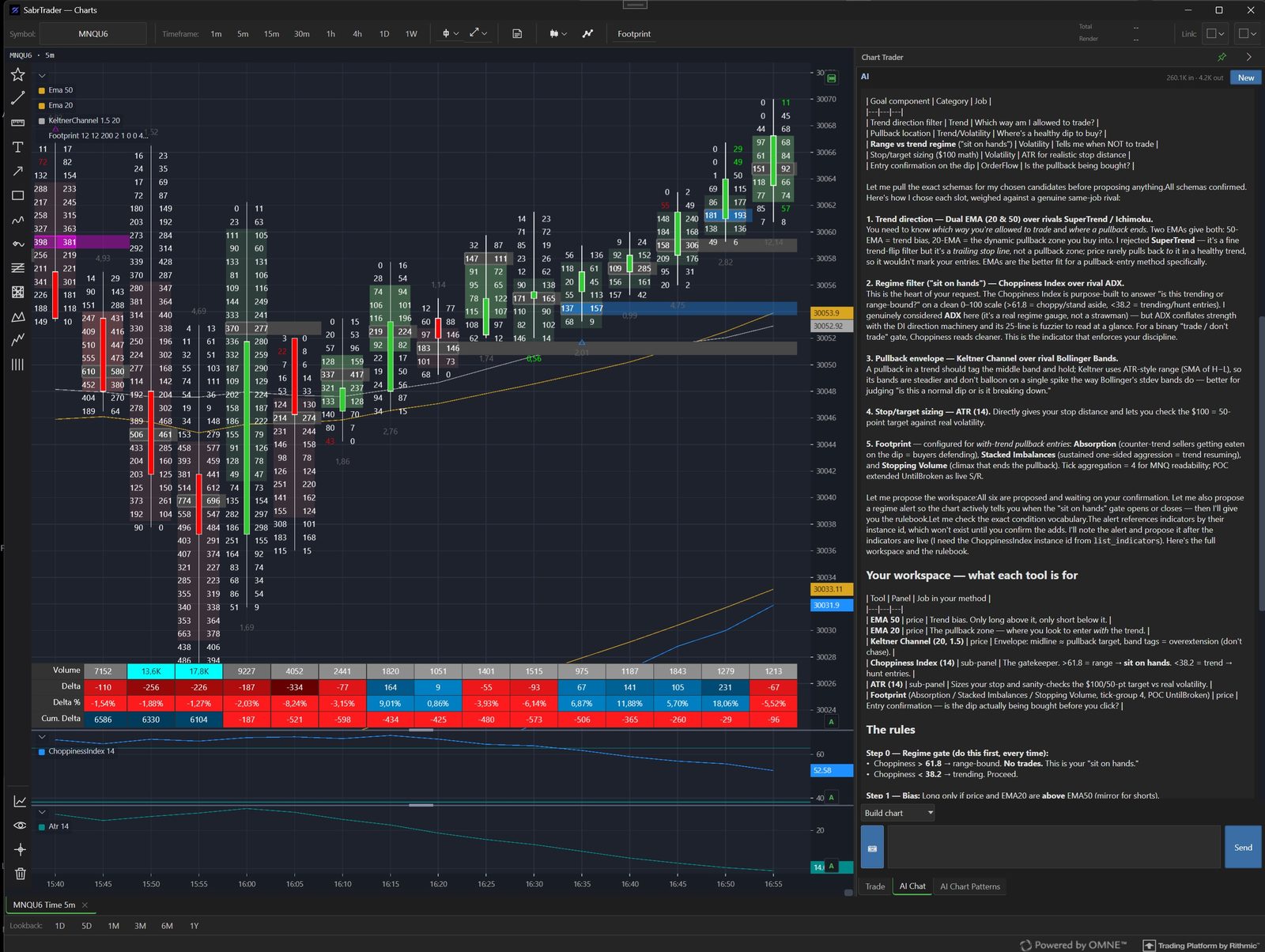Click the AI chat message input box

(1054, 848)
